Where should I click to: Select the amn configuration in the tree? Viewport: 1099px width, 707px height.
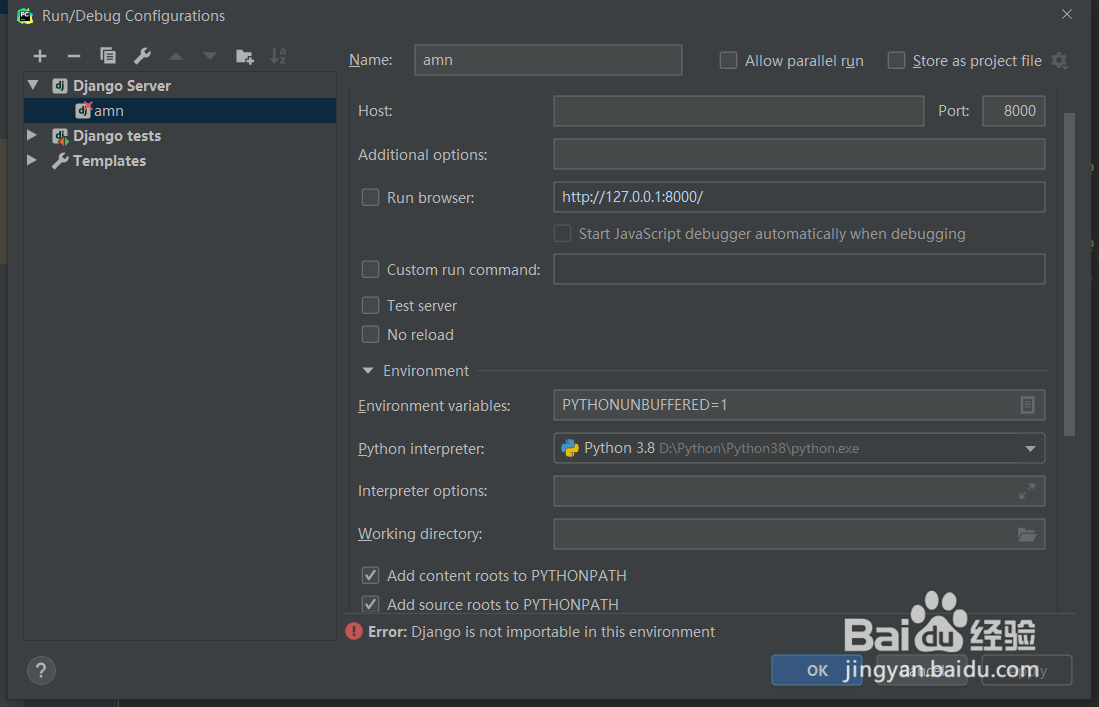[x=108, y=111]
